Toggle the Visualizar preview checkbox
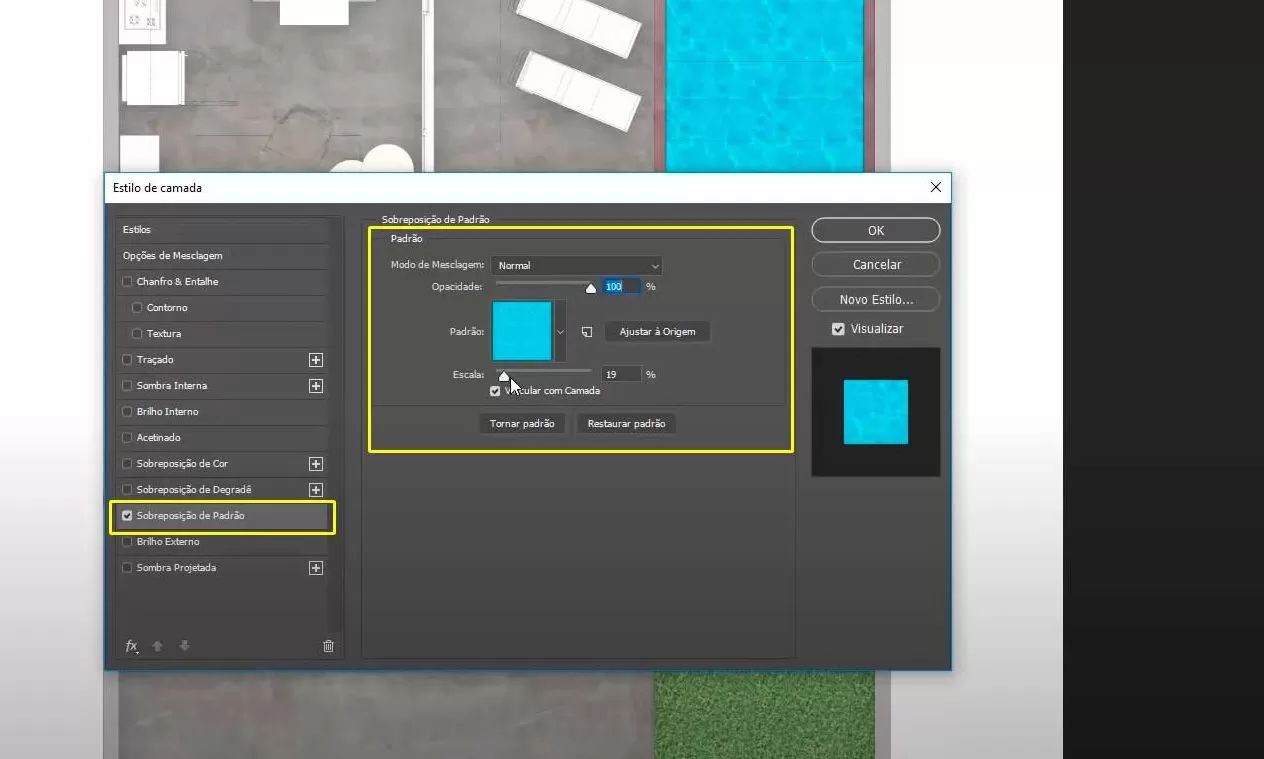 pos(838,329)
